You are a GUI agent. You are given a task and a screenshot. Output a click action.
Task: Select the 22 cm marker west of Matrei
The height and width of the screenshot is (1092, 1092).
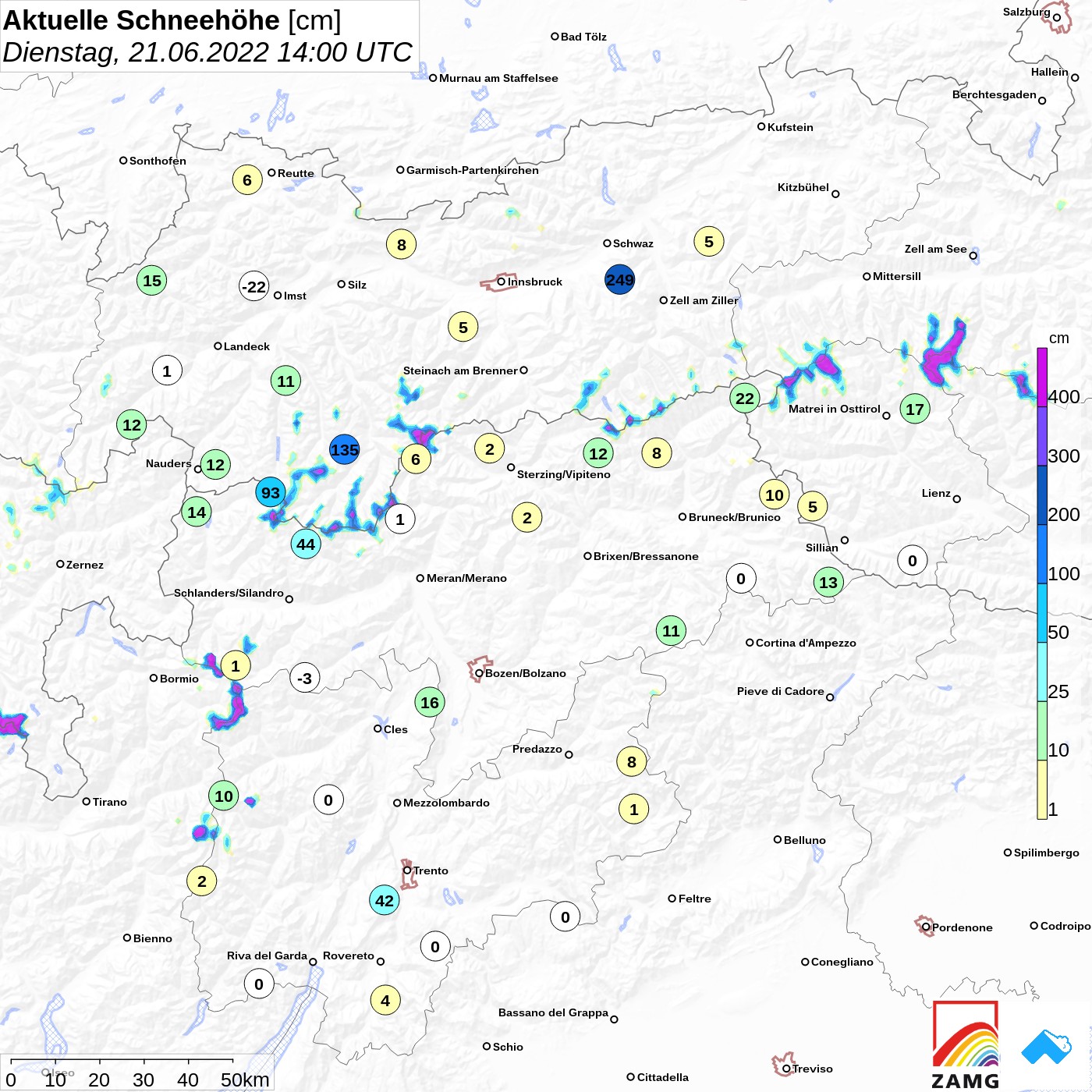point(745,399)
